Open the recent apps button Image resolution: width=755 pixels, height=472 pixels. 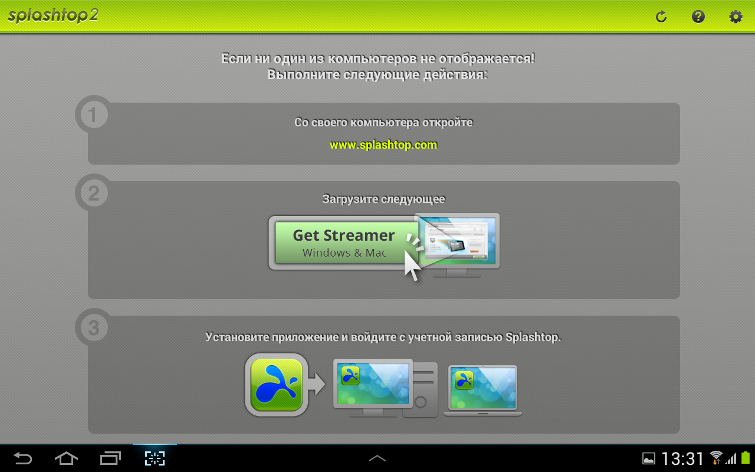pos(110,458)
